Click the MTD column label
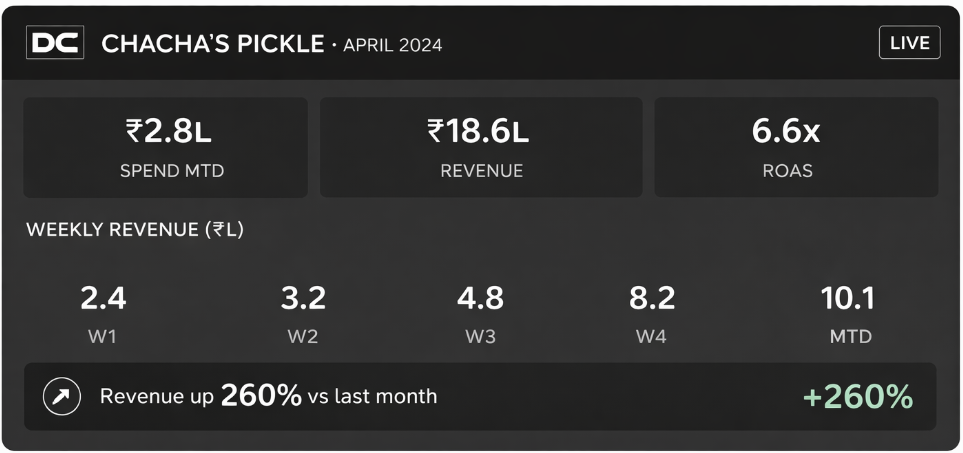This screenshot has width=963, height=453. [x=850, y=337]
